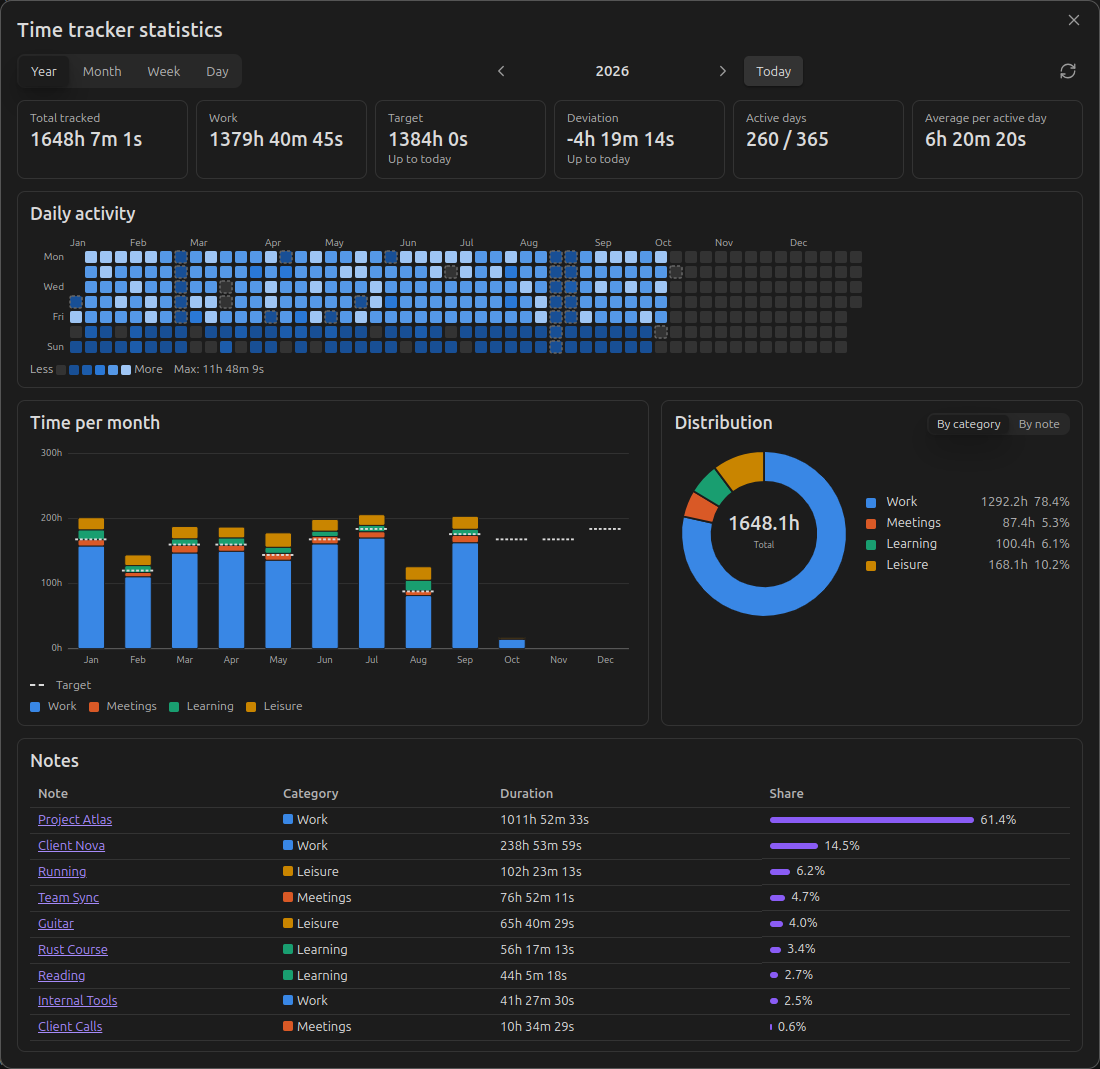
Task: Click the Leisure swatch in Distribution legend
Action: 871,565
